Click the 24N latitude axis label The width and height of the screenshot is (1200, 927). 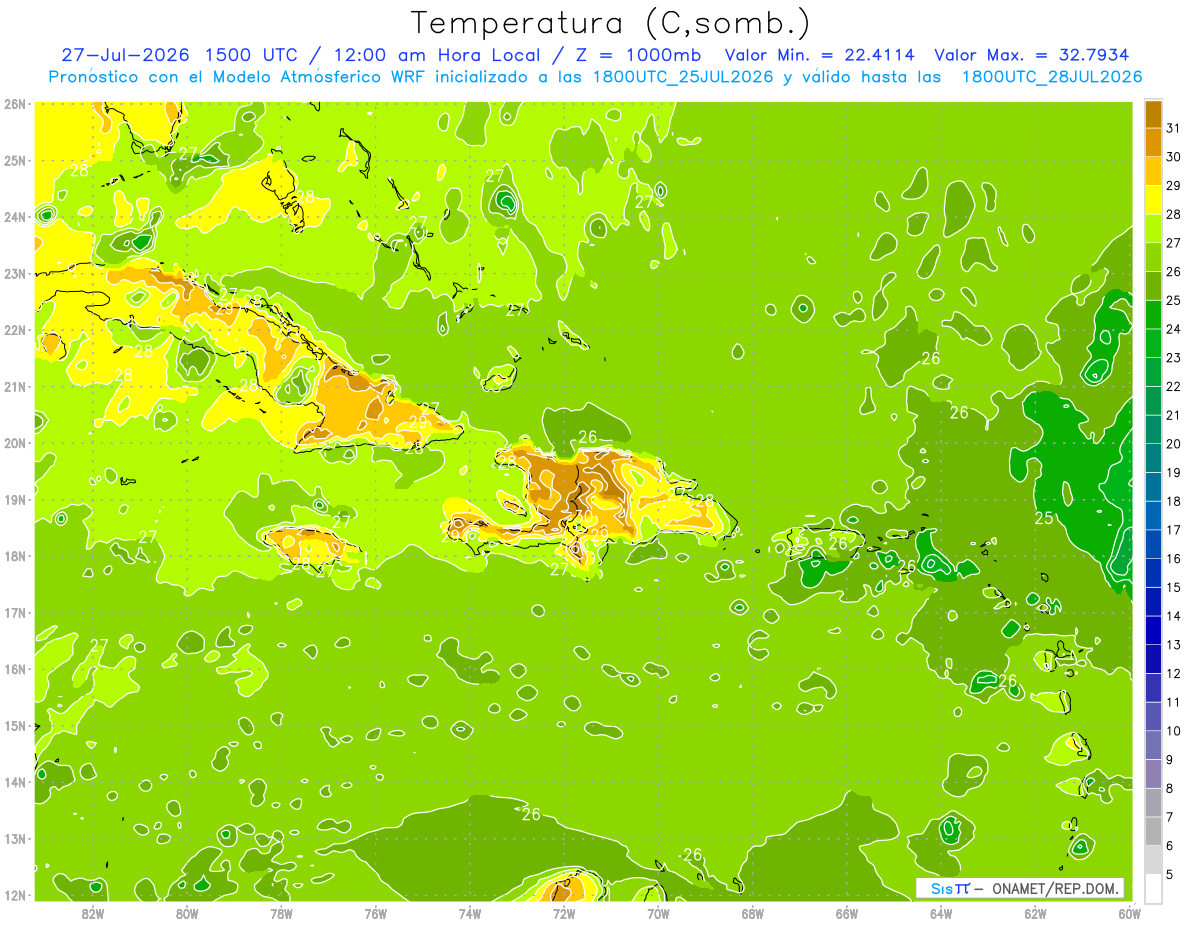click(15, 217)
